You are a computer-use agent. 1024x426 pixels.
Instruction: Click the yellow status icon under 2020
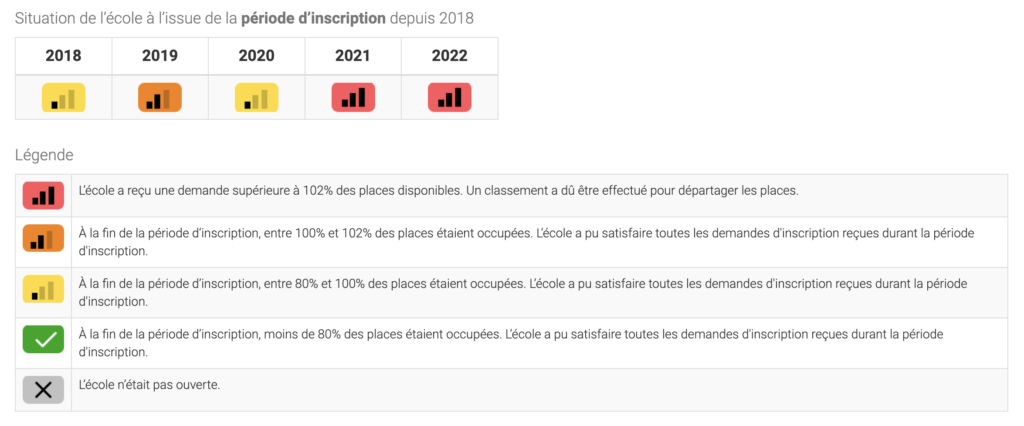tap(257, 97)
